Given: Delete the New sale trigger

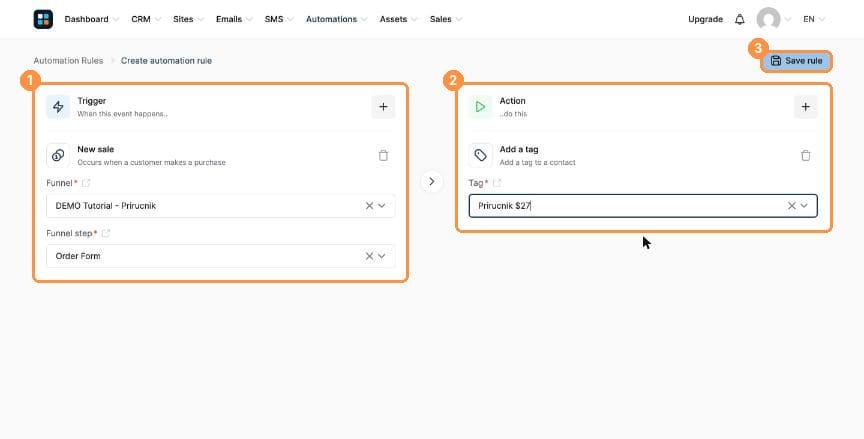Looking at the screenshot, I should [384, 155].
